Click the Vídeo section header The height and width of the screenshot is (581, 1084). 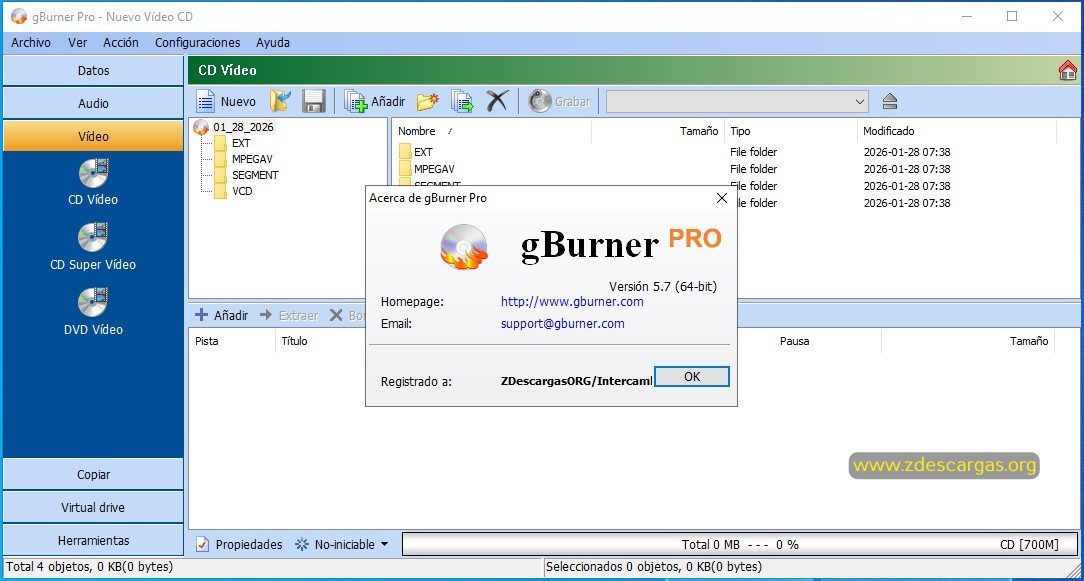pyautogui.click(x=93, y=136)
